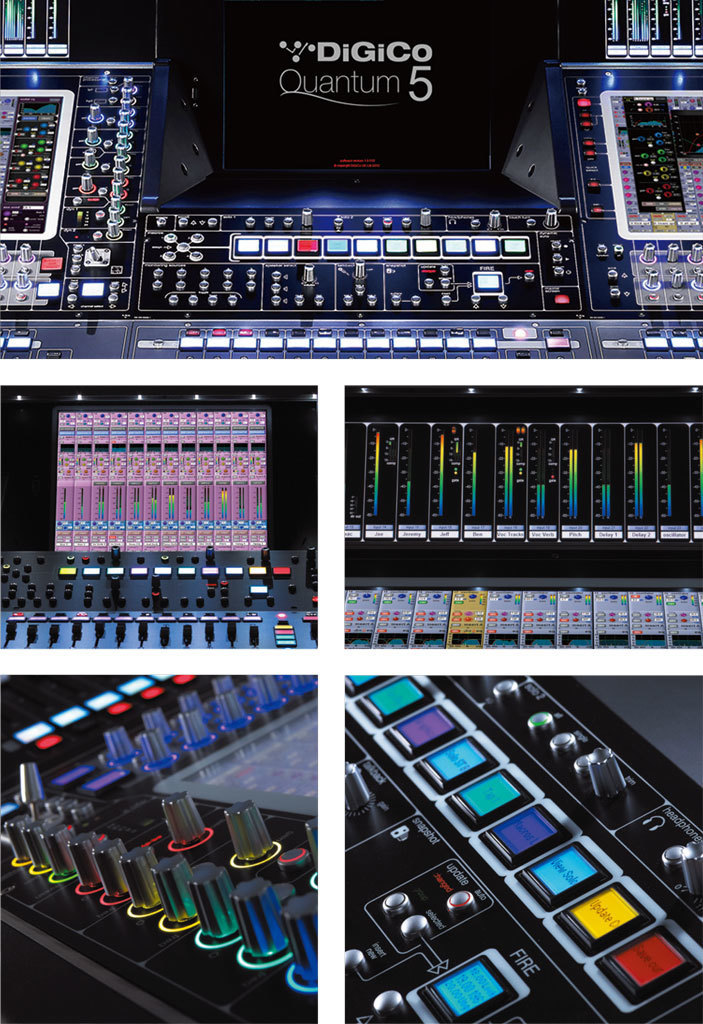
Task: Tap the pink channel-strip touchscreen in middle-left photo
Action: (162, 479)
